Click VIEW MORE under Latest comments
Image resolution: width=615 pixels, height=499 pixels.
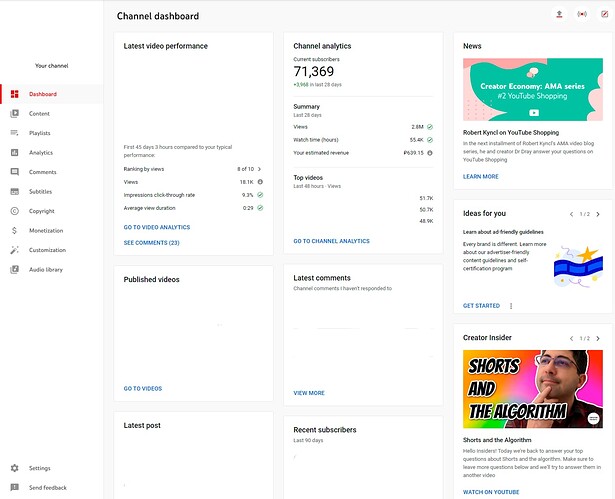coord(309,393)
